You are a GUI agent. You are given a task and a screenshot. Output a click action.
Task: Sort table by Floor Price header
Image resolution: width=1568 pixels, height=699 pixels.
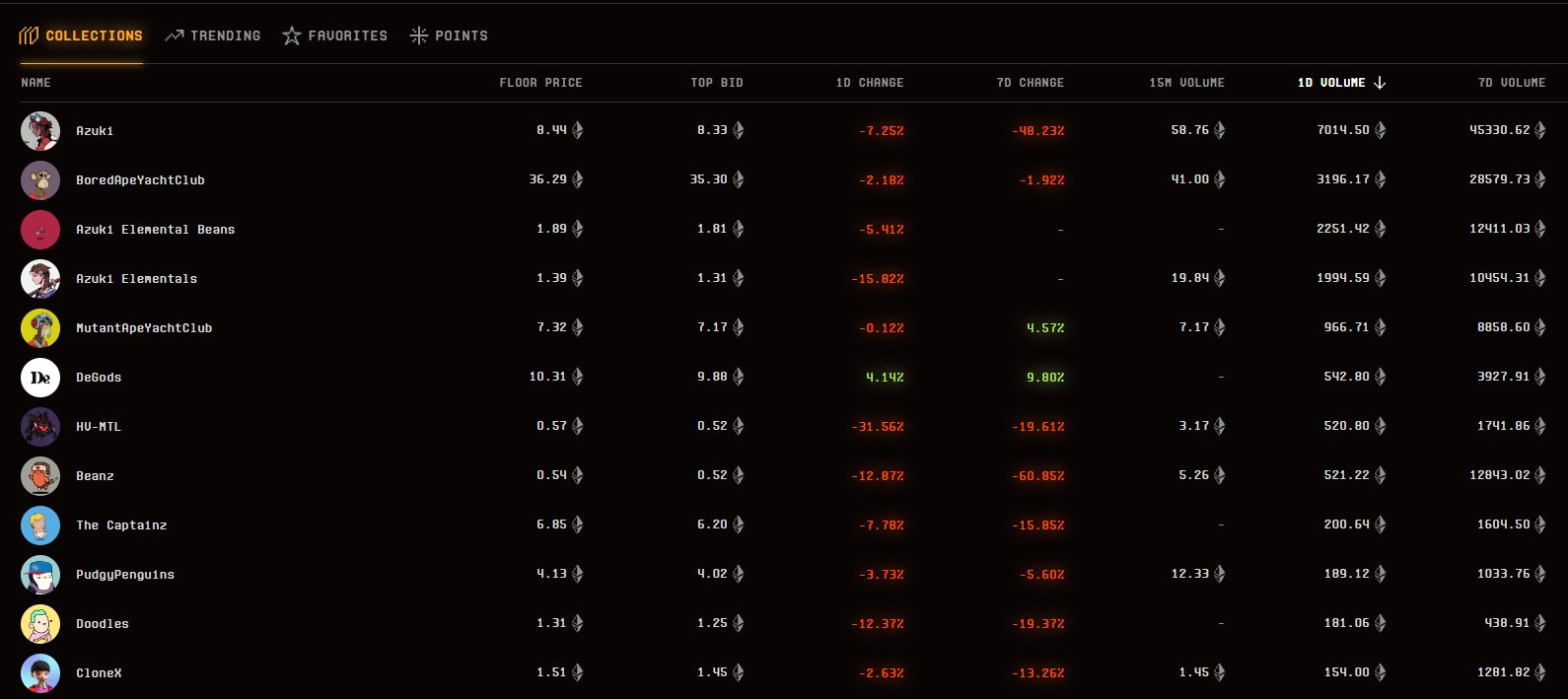540,83
